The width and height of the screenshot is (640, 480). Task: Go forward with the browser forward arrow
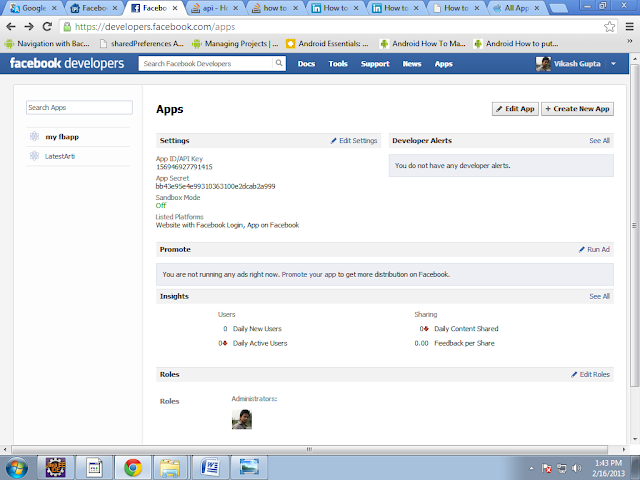pyautogui.click(x=29, y=27)
